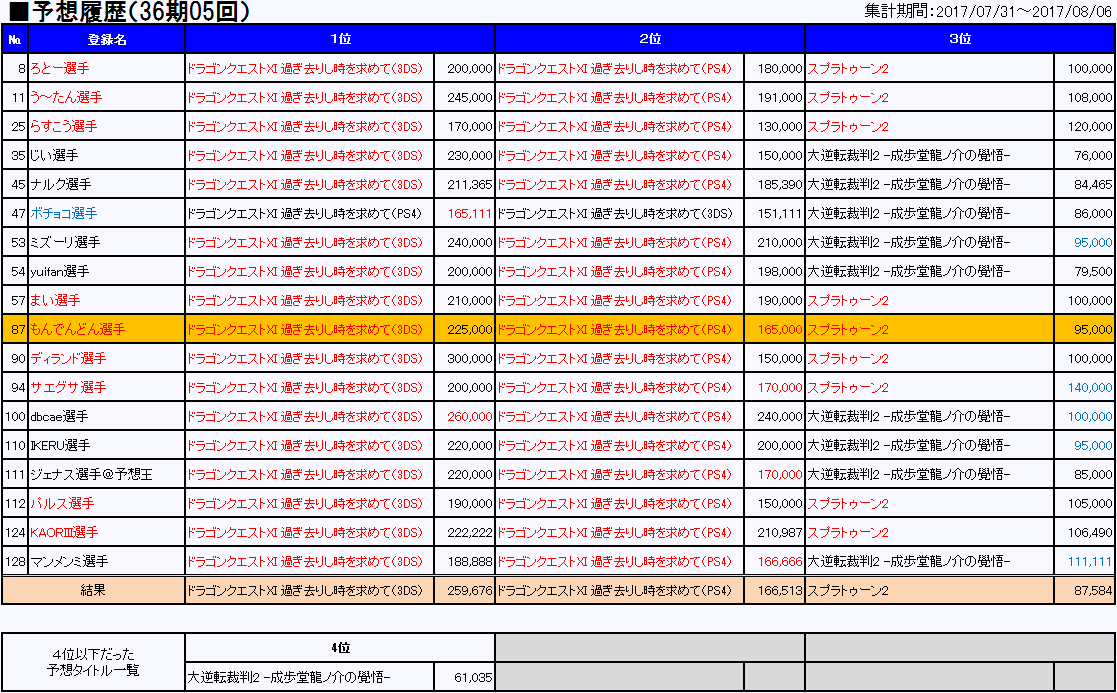Click the value 105,000

click(1090, 504)
